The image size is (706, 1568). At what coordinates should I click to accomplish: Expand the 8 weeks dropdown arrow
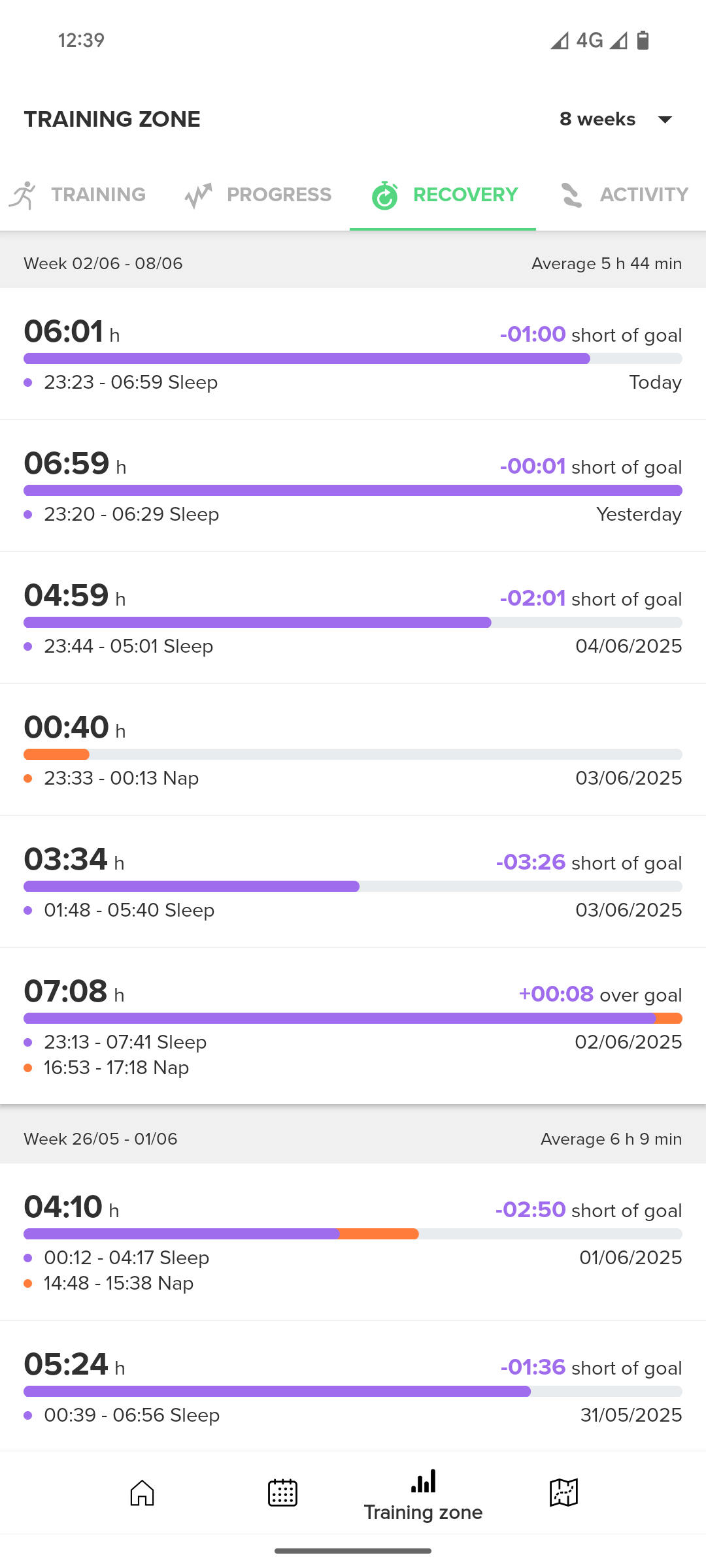pos(665,120)
